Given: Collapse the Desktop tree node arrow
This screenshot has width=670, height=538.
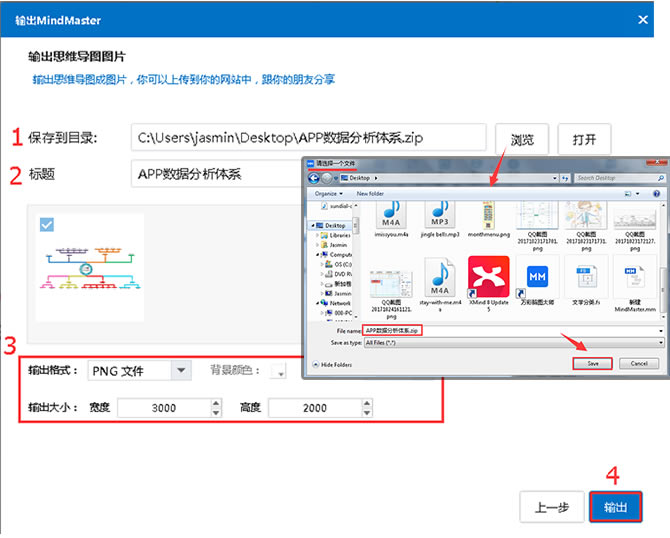Looking at the screenshot, I should tap(313, 225).
